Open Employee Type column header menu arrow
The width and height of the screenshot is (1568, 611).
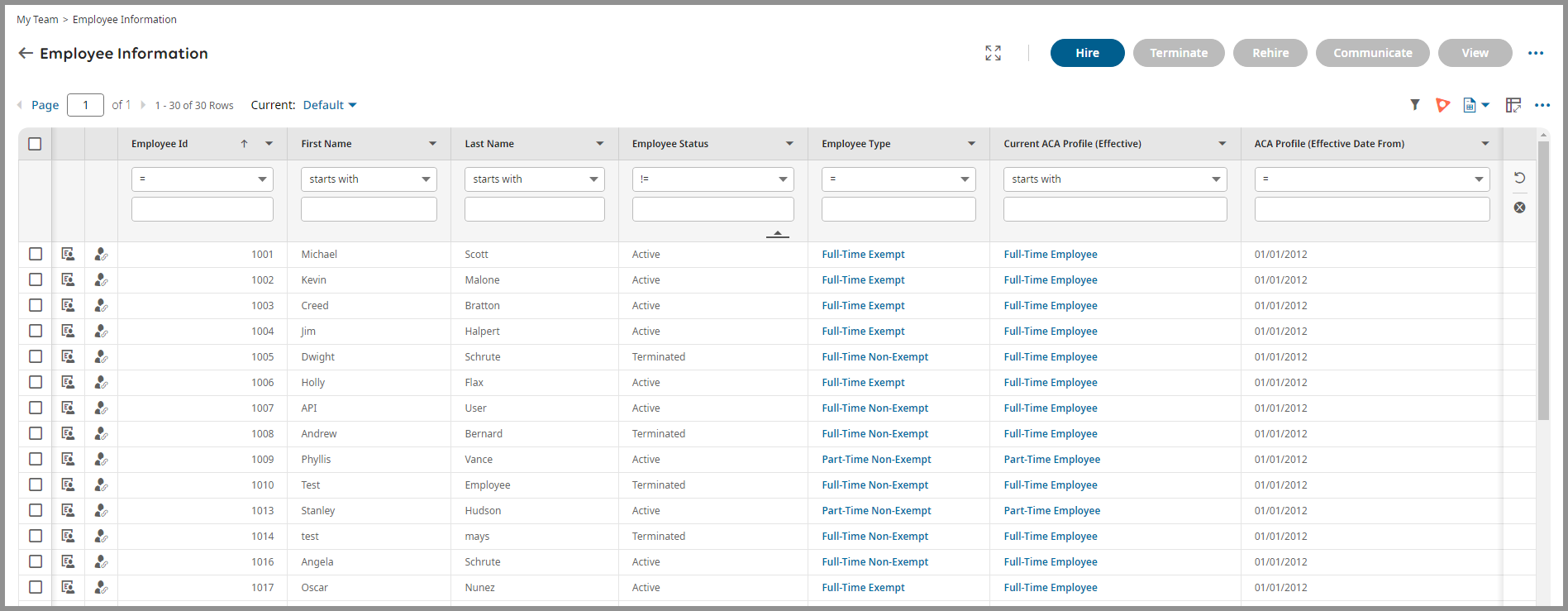[x=971, y=144]
